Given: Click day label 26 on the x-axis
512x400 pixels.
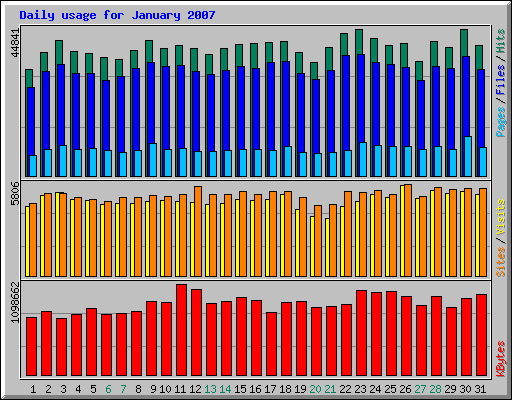Looking at the screenshot, I should coord(405,389).
